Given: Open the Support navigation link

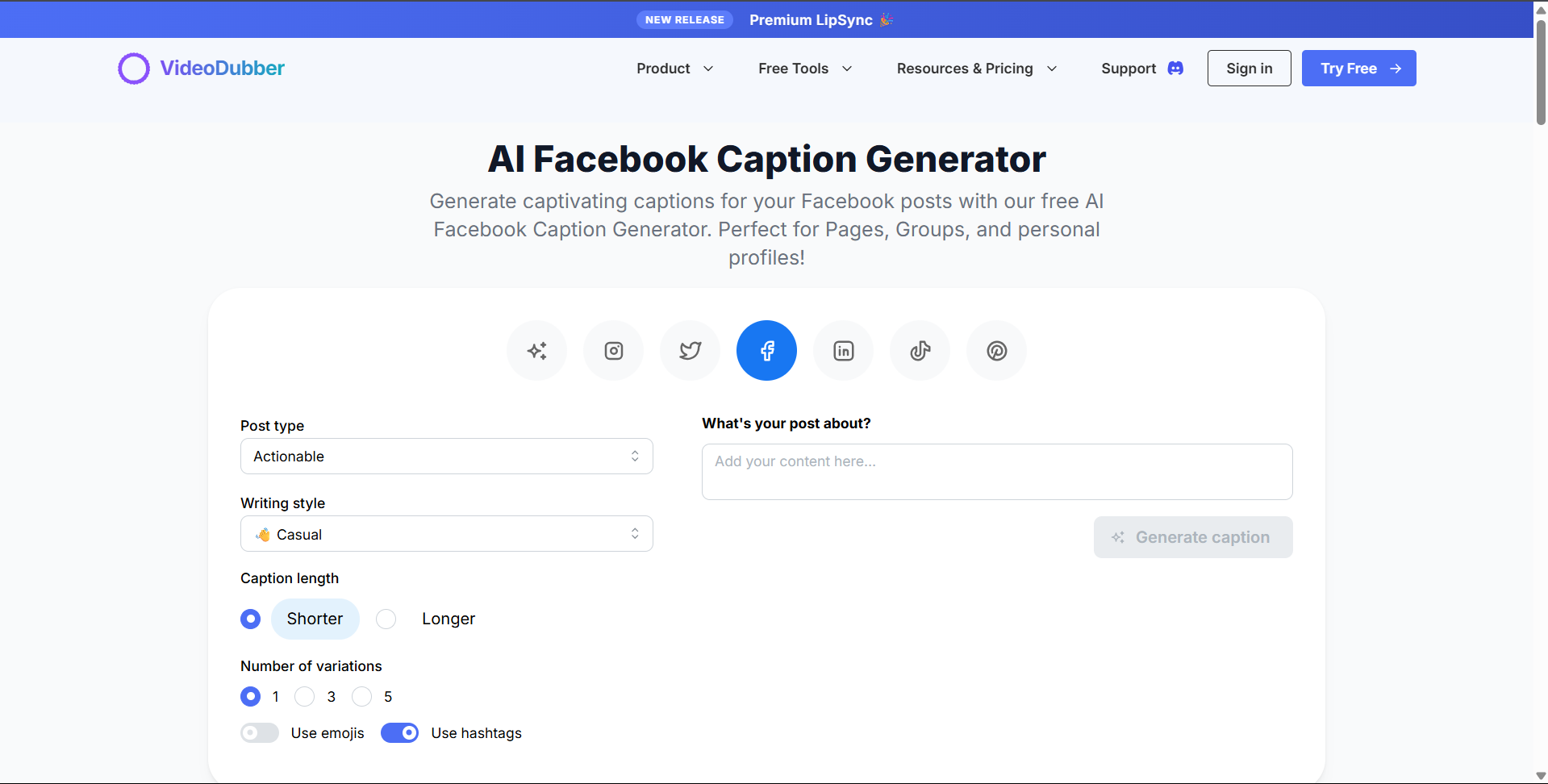Looking at the screenshot, I should [x=1142, y=69].
